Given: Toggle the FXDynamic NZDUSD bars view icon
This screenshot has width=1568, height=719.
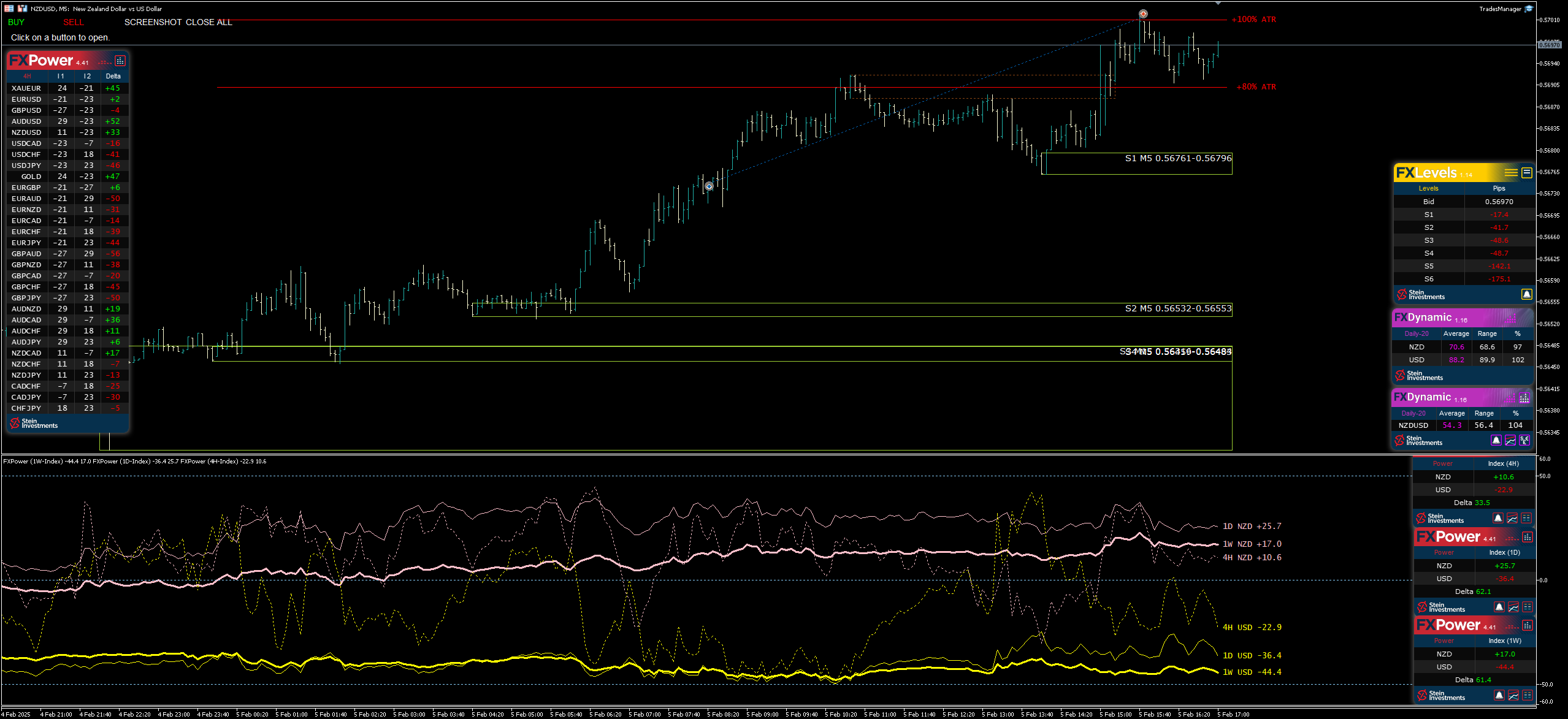Looking at the screenshot, I should [x=1524, y=398].
